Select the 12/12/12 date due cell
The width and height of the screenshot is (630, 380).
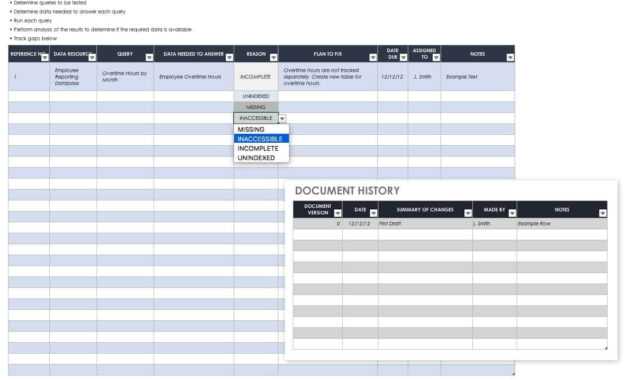click(x=393, y=77)
